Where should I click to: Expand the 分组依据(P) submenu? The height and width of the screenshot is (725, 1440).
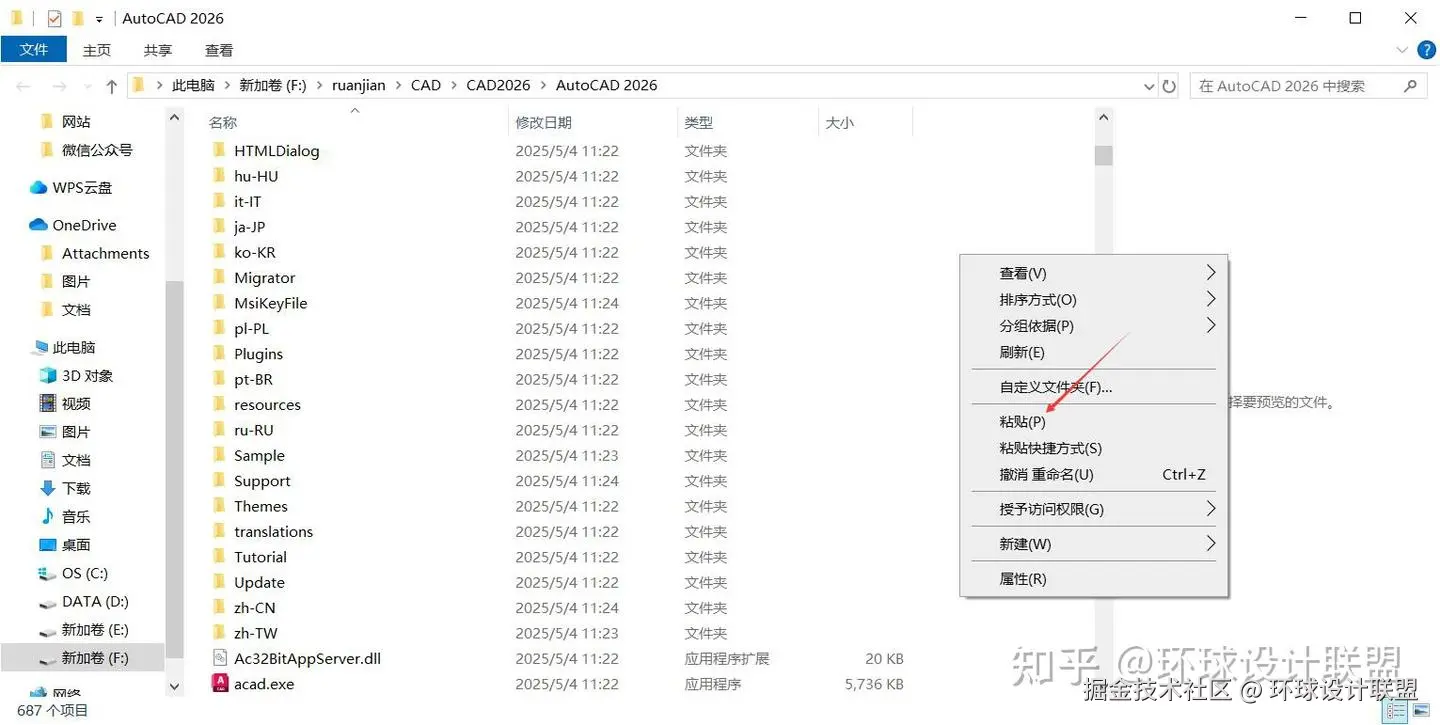pyautogui.click(x=1210, y=325)
